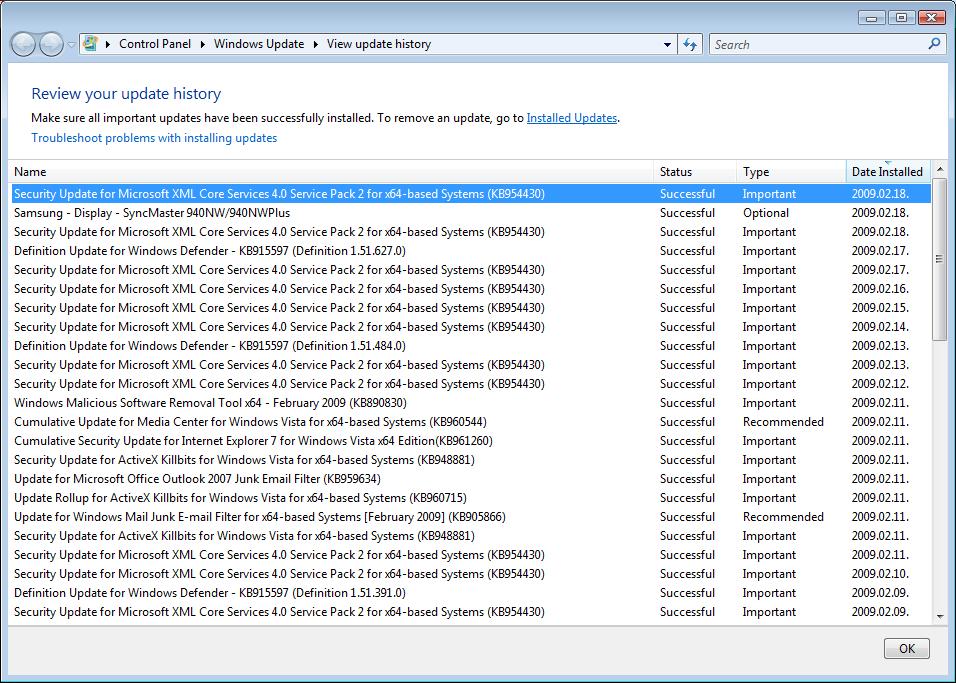
Task: Click the Forward navigation arrow button
Action: point(51,45)
